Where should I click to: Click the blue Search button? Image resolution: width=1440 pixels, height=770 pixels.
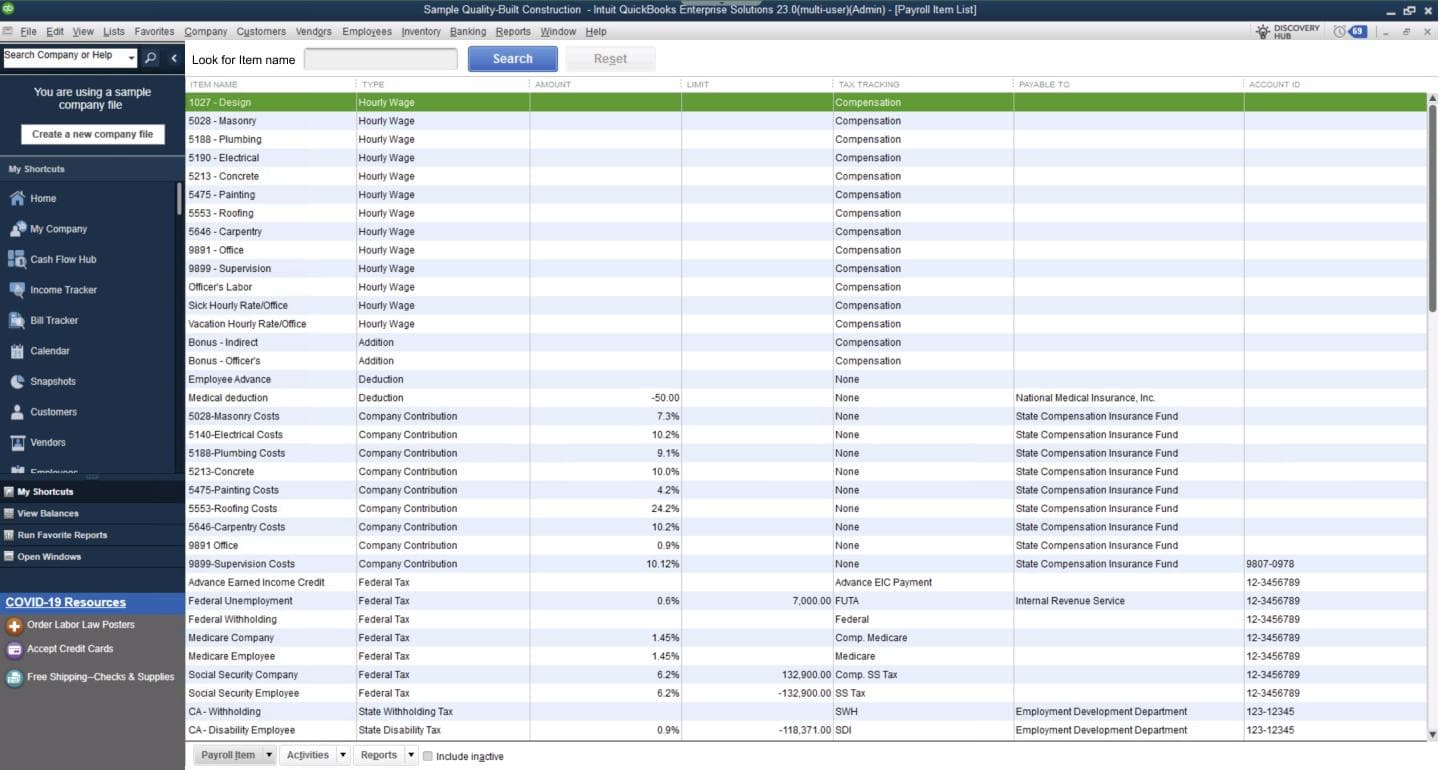point(513,59)
